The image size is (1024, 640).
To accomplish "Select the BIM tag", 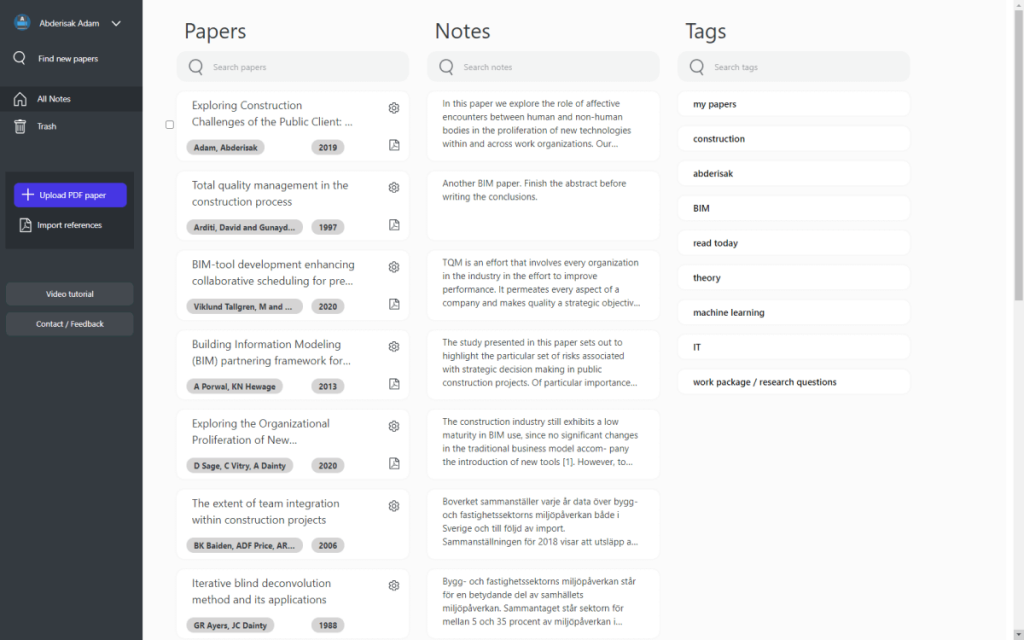I will (793, 208).
